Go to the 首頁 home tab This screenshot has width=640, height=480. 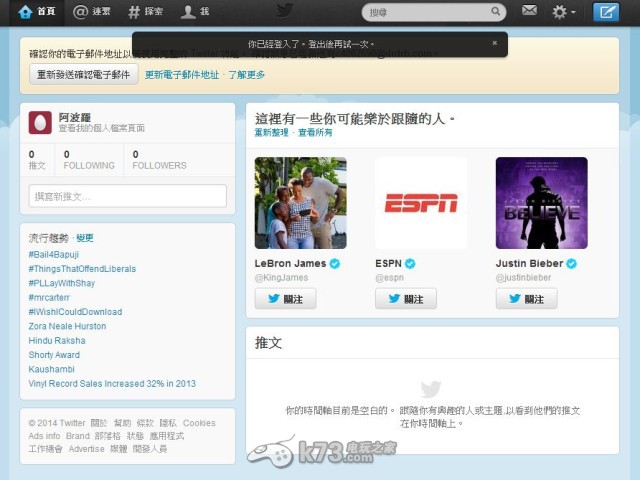pyautogui.click(x=36, y=12)
